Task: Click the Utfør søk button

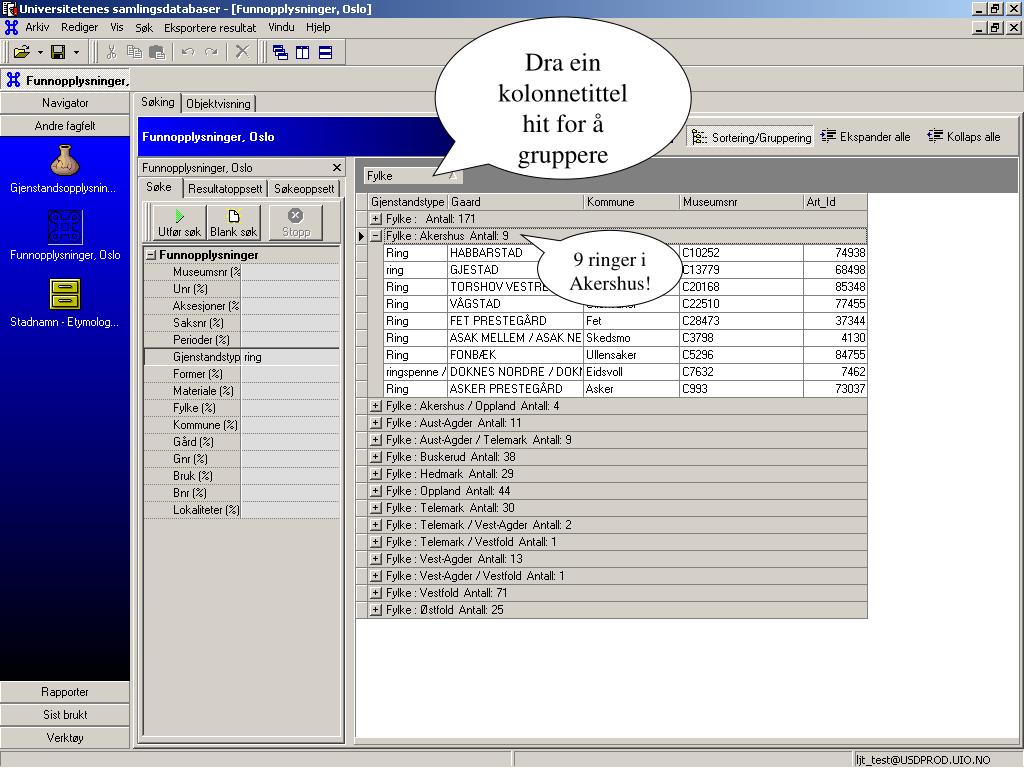Action: point(180,223)
